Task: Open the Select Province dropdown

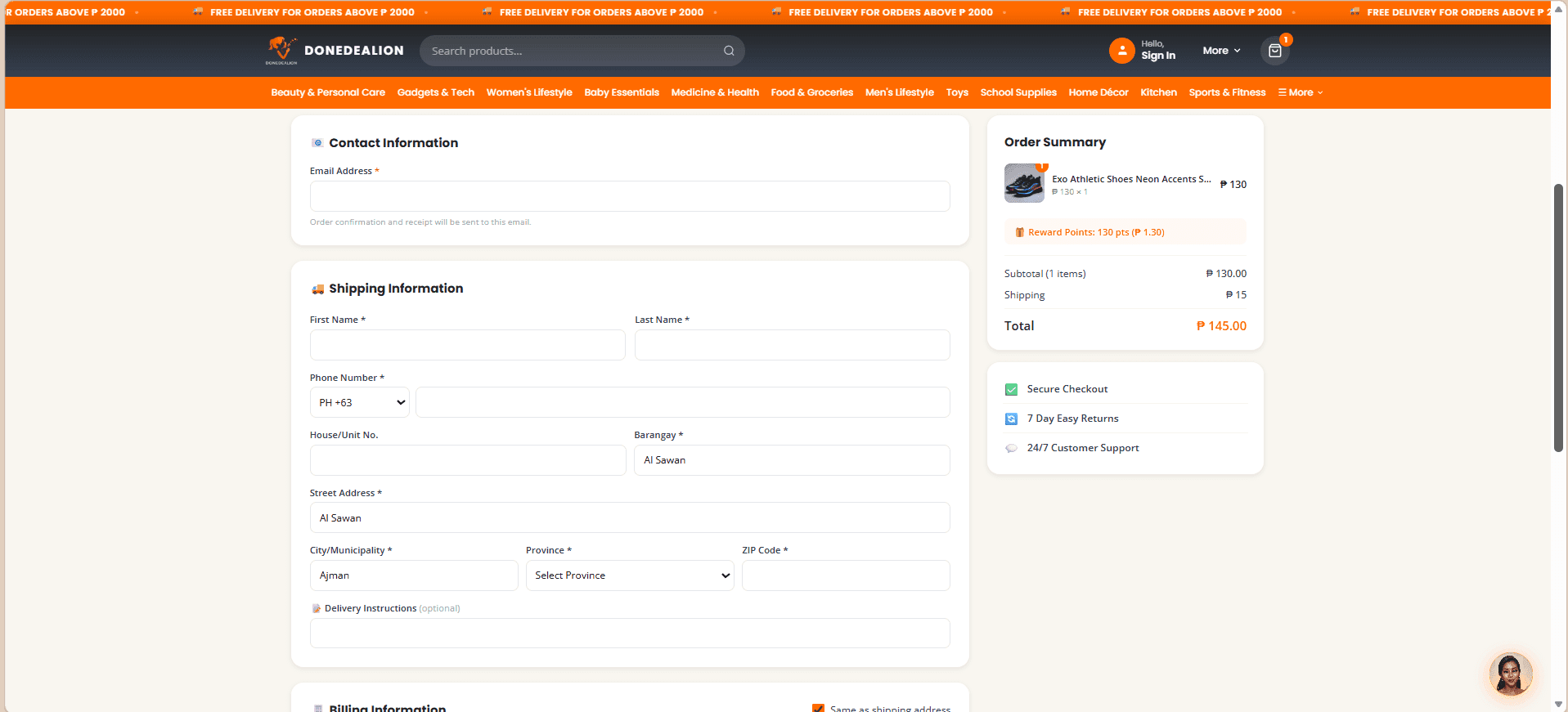Action: pos(630,575)
